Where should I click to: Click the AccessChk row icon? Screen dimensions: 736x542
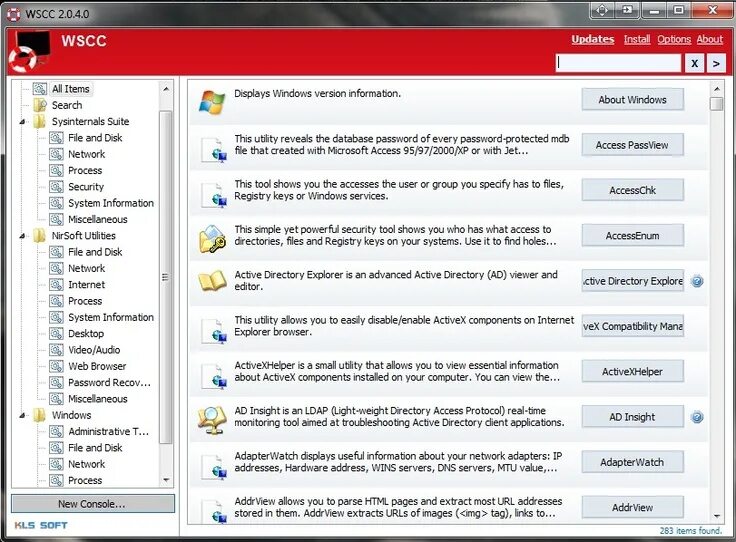214,195
